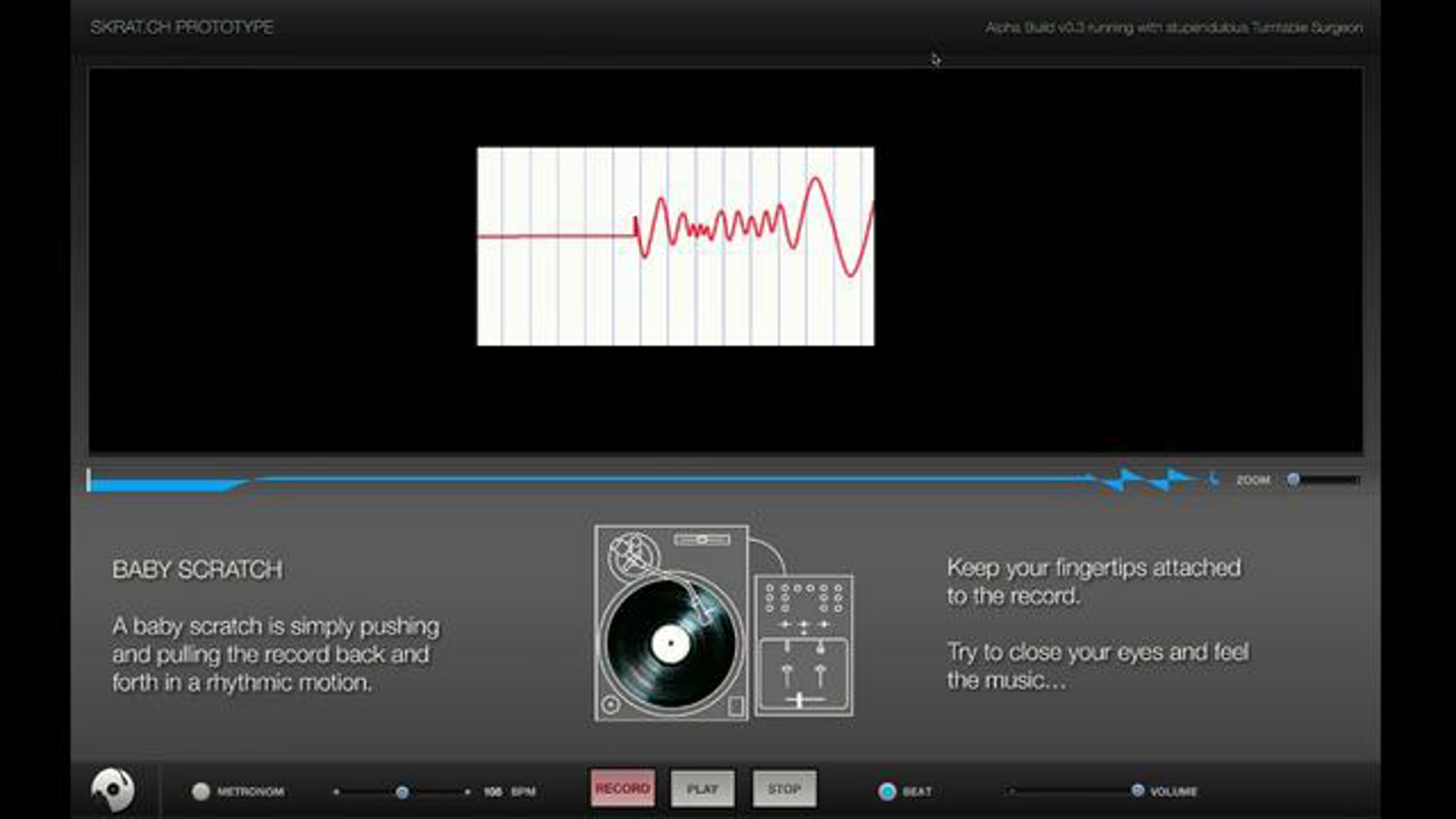Viewport: 1456px width, 819px height.
Task: Click the BPM tempo slider handle
Action: coord(402,792)
